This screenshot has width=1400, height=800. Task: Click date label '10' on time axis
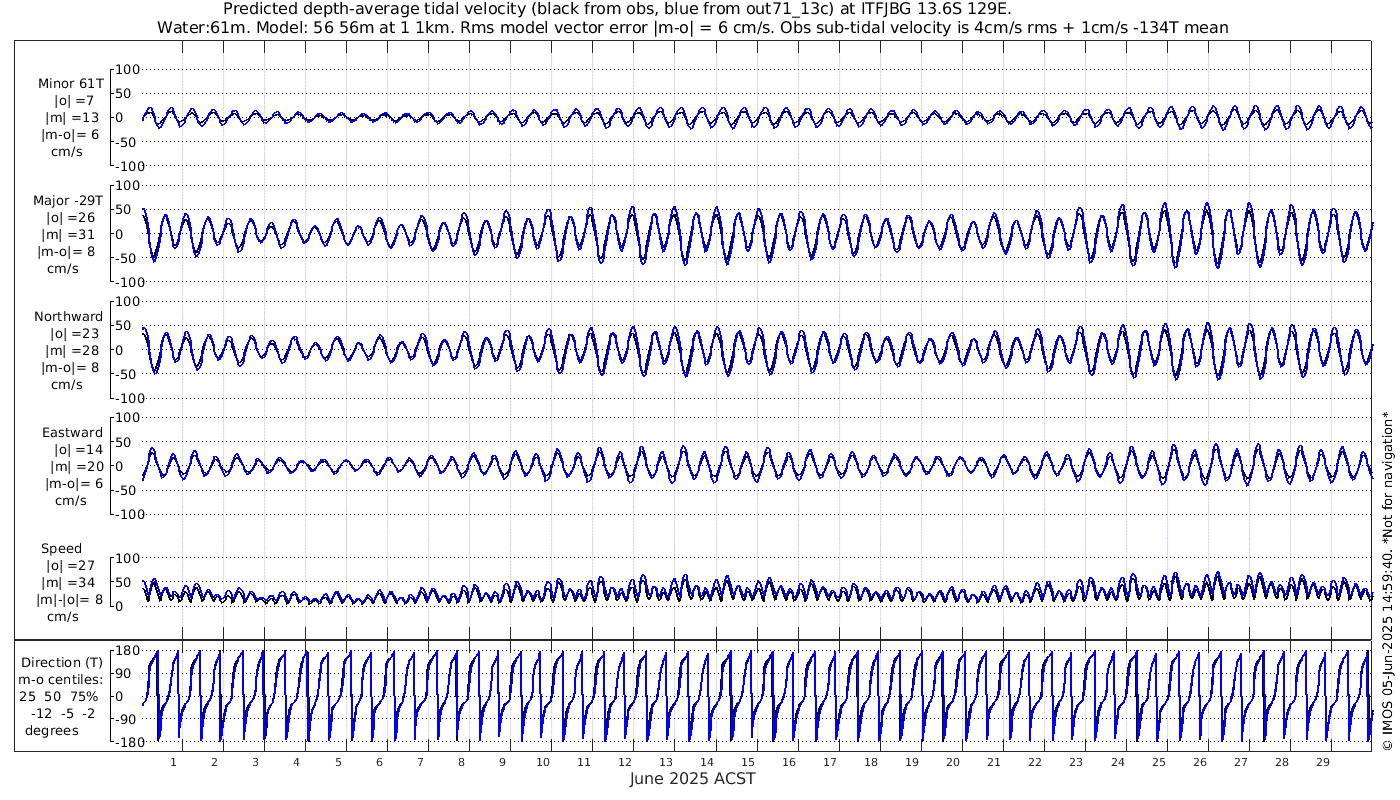point(543,762)
